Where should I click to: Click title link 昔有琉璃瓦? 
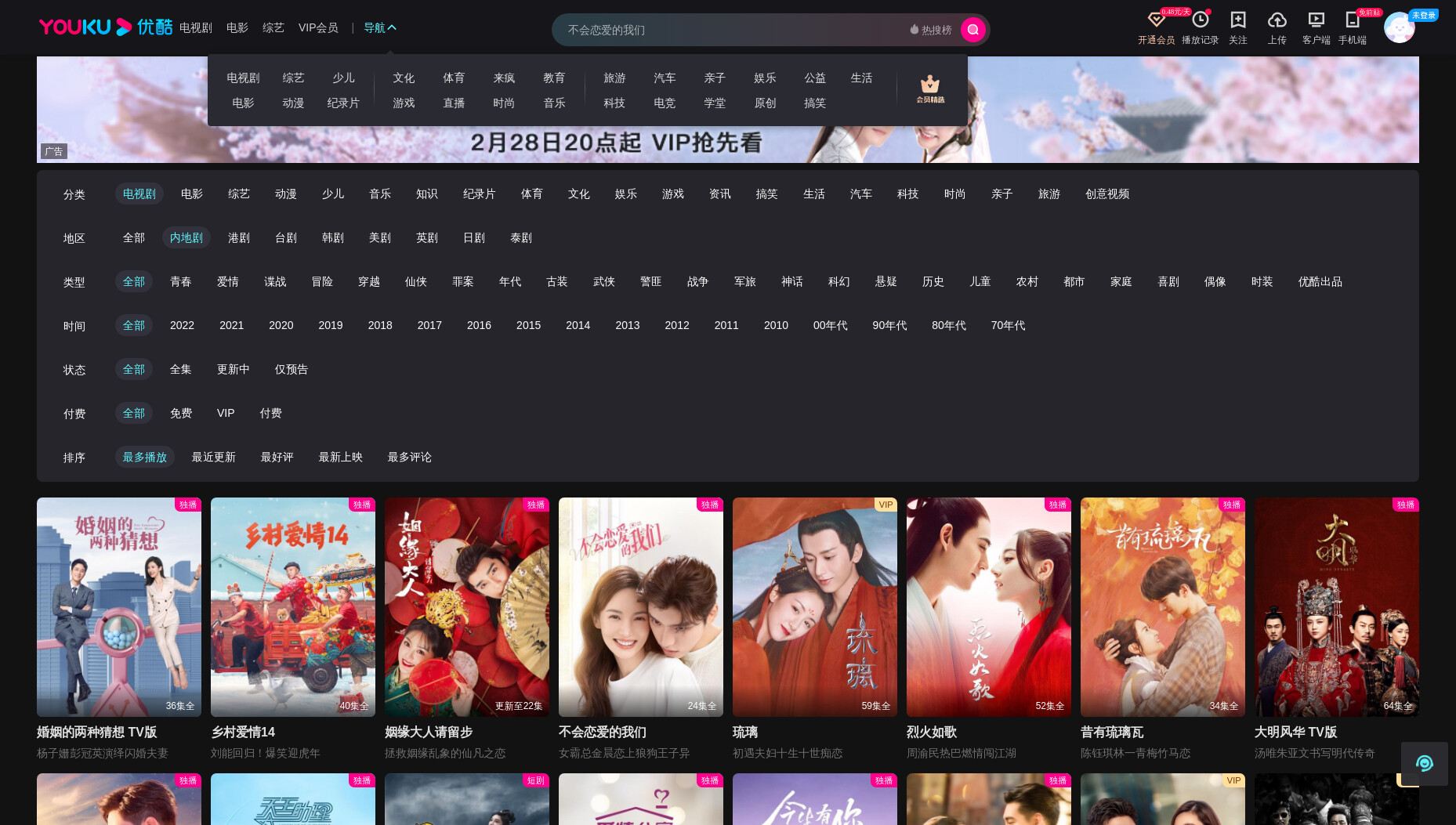pyautogui.click(x=1112, y=732)
